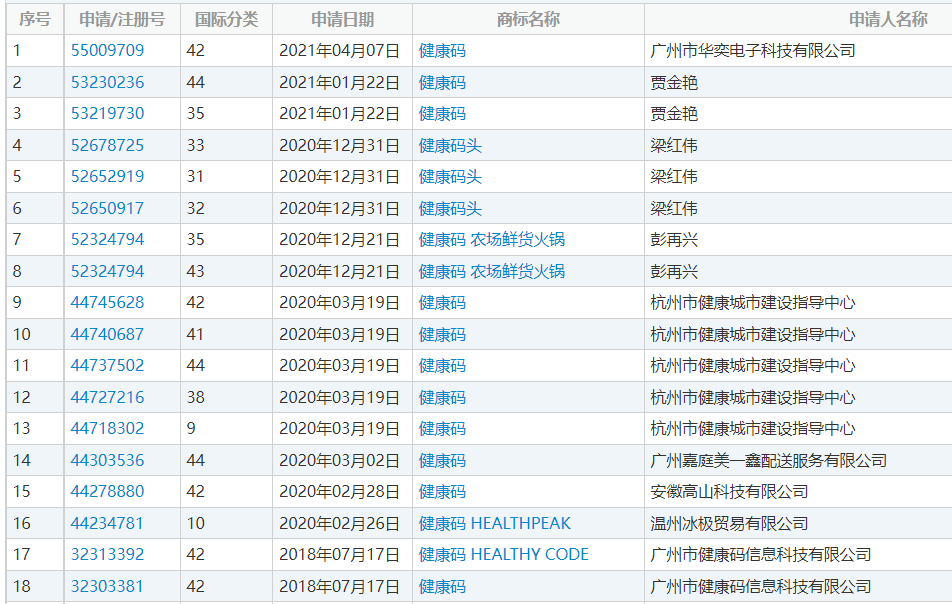Open registration number 44740687
952x604 pixels.
[x=107, y=334]
